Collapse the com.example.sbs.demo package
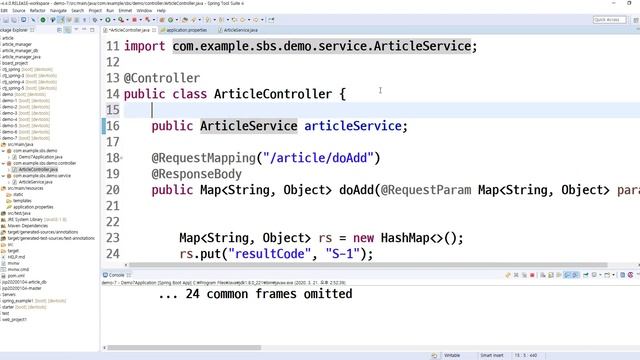This screenshot has width=640, height=360. pyautogui.click(x=3, y=151)
